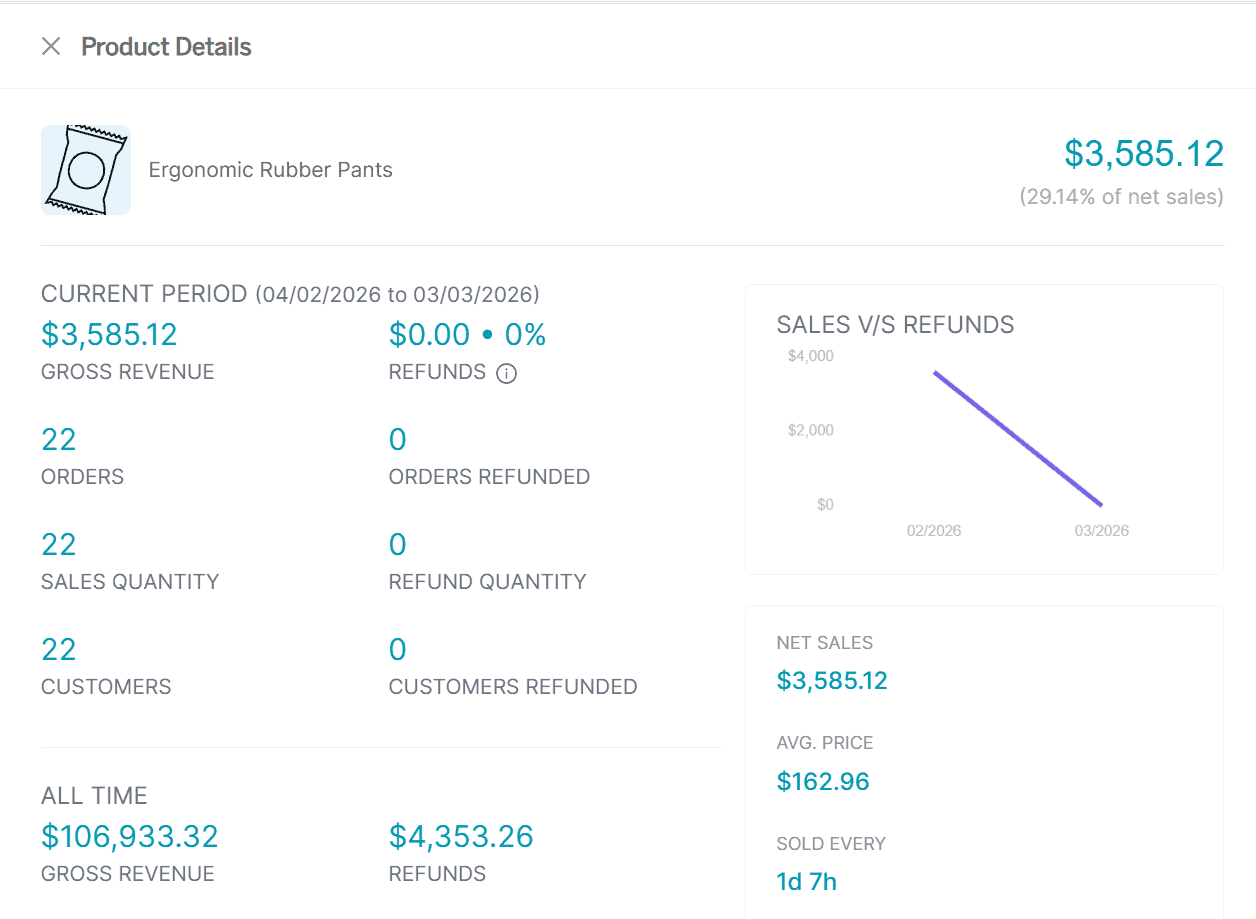The width and height of the screenshot is (1256, 919).
Task: Click the Net Sales label
Action: (x=825, y=643)
